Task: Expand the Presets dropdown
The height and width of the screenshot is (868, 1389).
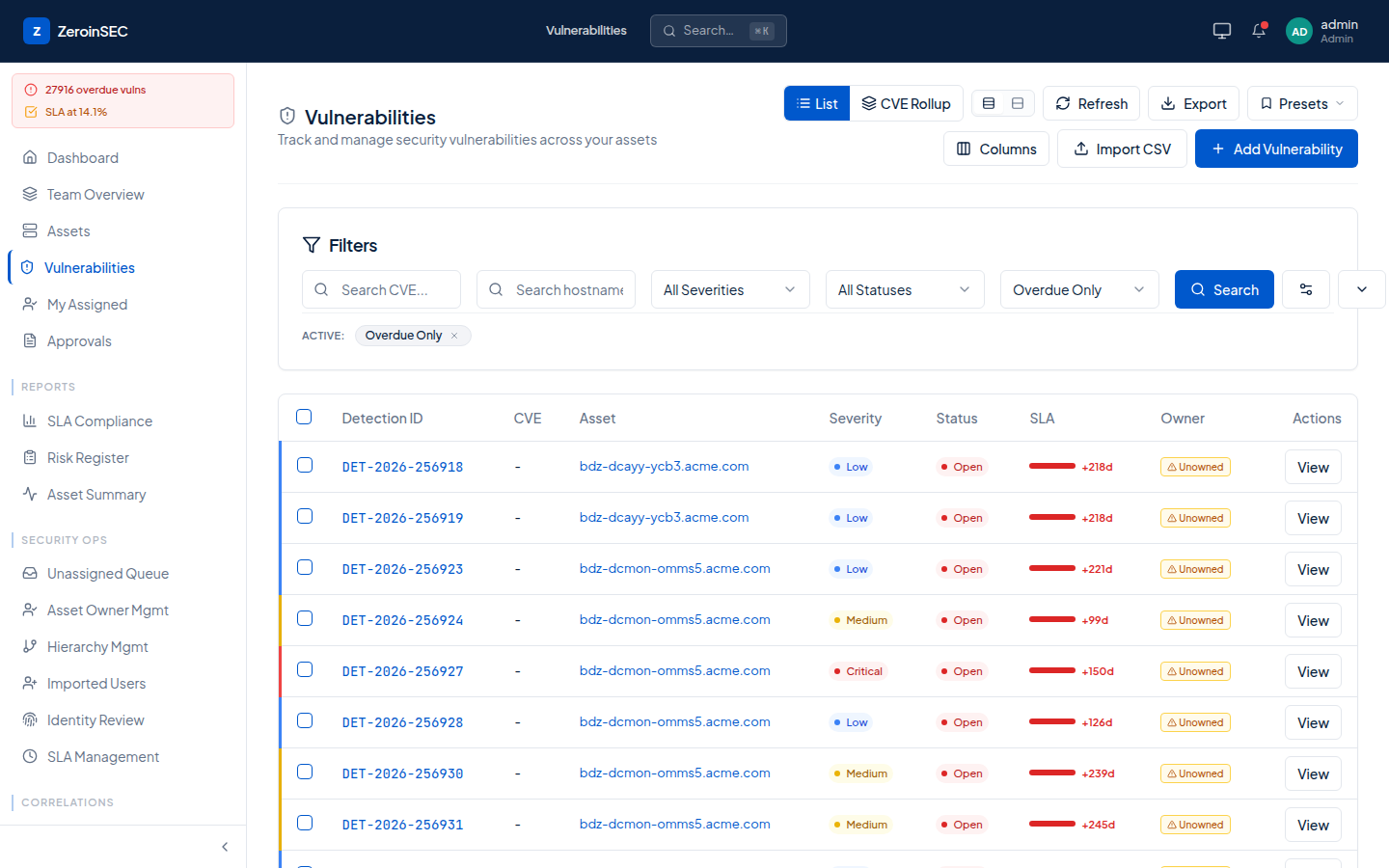Action: pos(1302,103)
